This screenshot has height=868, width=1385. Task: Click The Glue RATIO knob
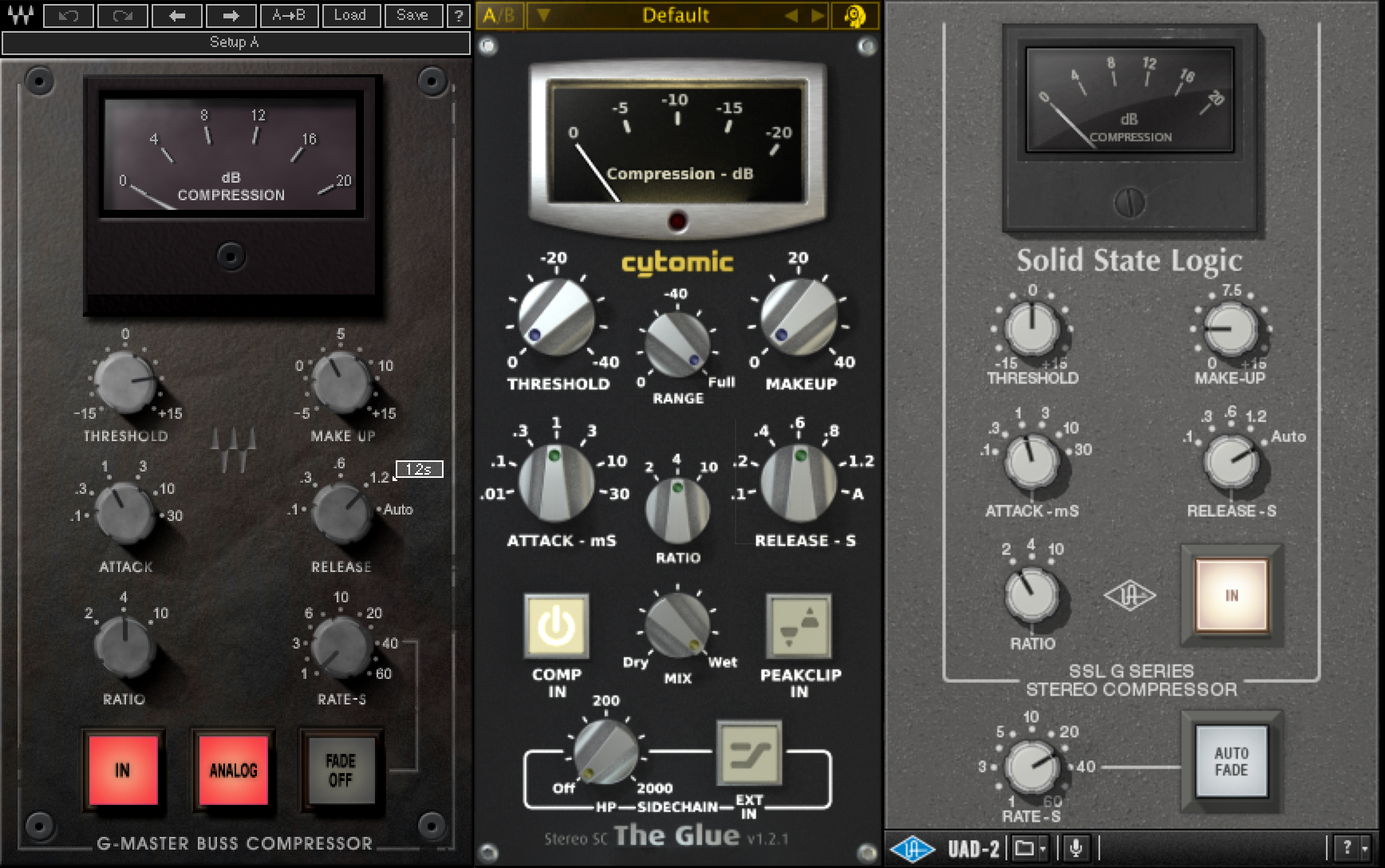point(677,511)
